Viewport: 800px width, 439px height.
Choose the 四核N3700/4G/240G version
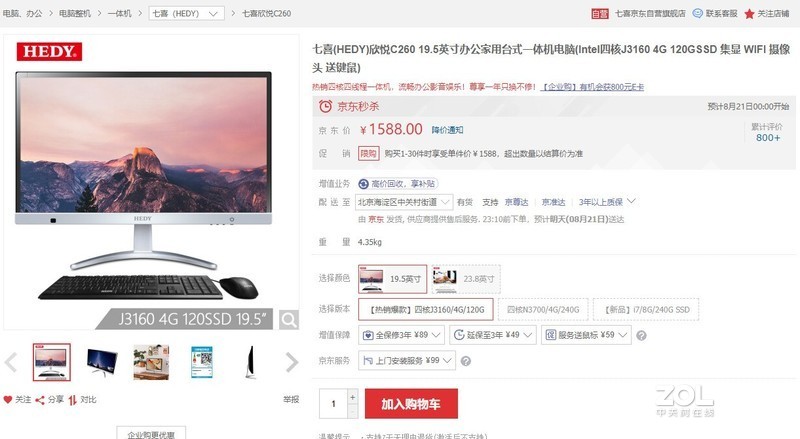[543, 309]
